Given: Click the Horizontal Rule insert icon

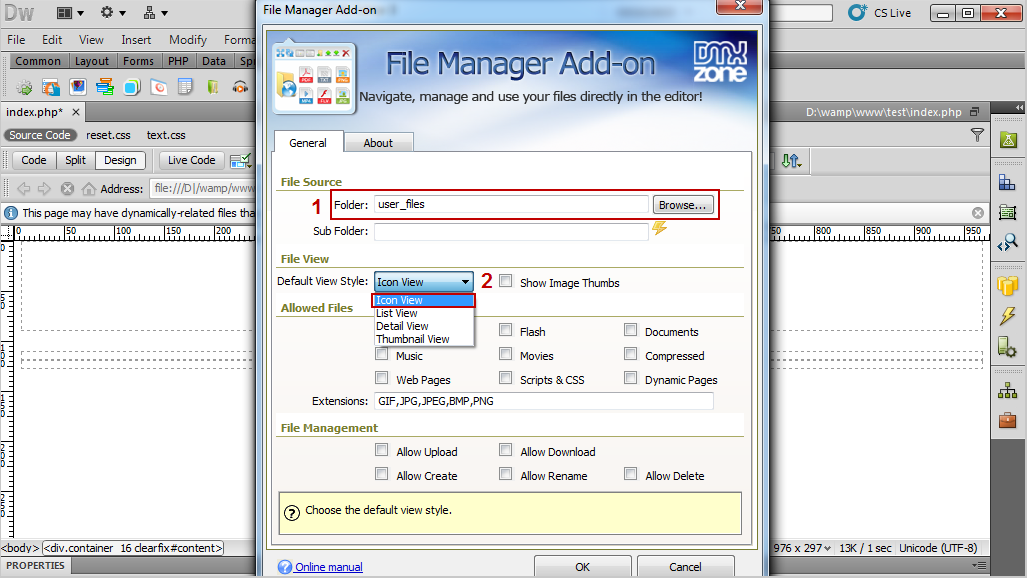Looking at the screenshot, I should click(105, 87).
